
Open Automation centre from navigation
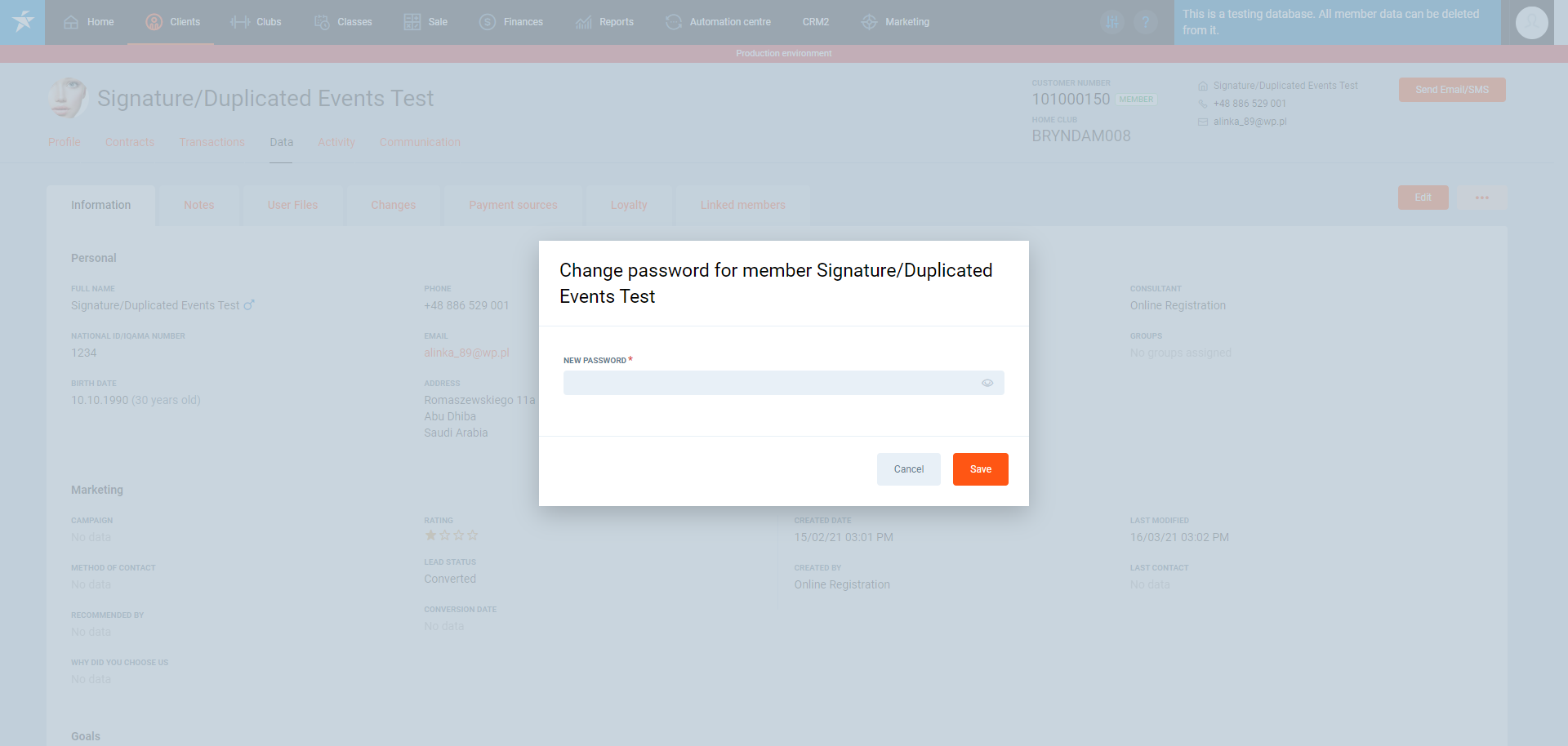(x=719, y=22)
